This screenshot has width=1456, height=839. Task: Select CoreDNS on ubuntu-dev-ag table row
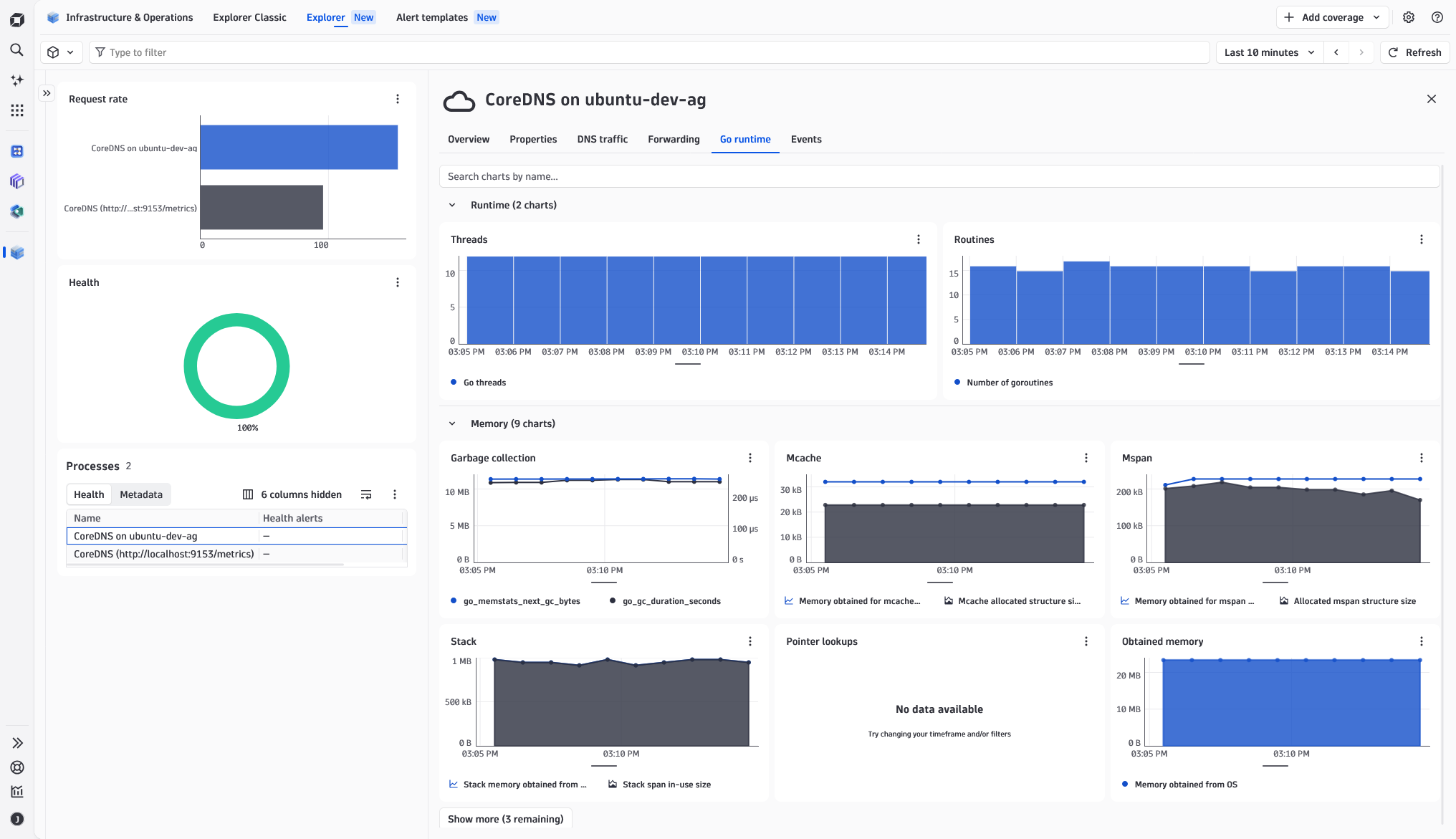pyautogui.click(x=236, y=536)
